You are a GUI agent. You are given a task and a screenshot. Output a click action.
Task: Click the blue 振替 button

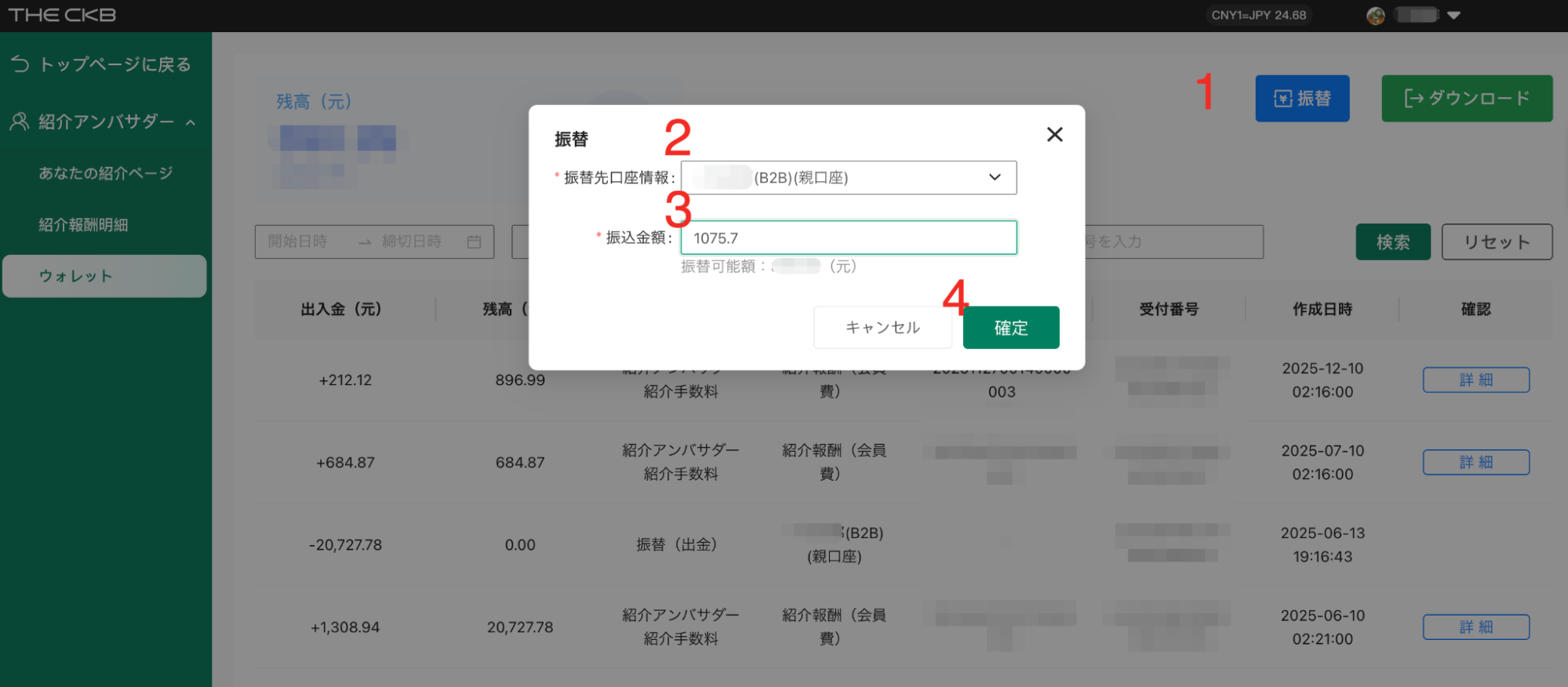click(1302, 98)
